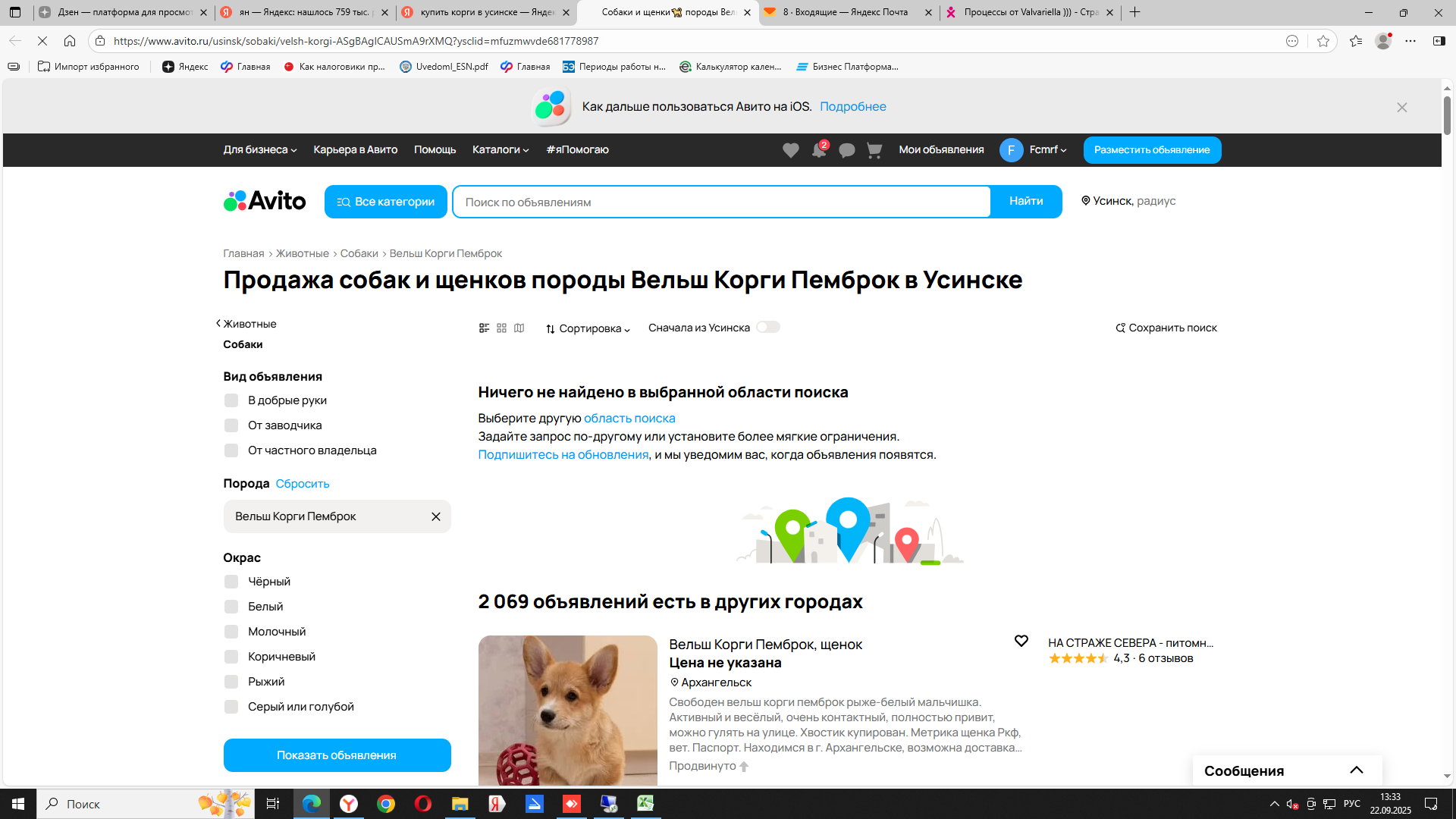Check the От заводчика checkbox
The image size is (1456, 819).
coord(231,425)
